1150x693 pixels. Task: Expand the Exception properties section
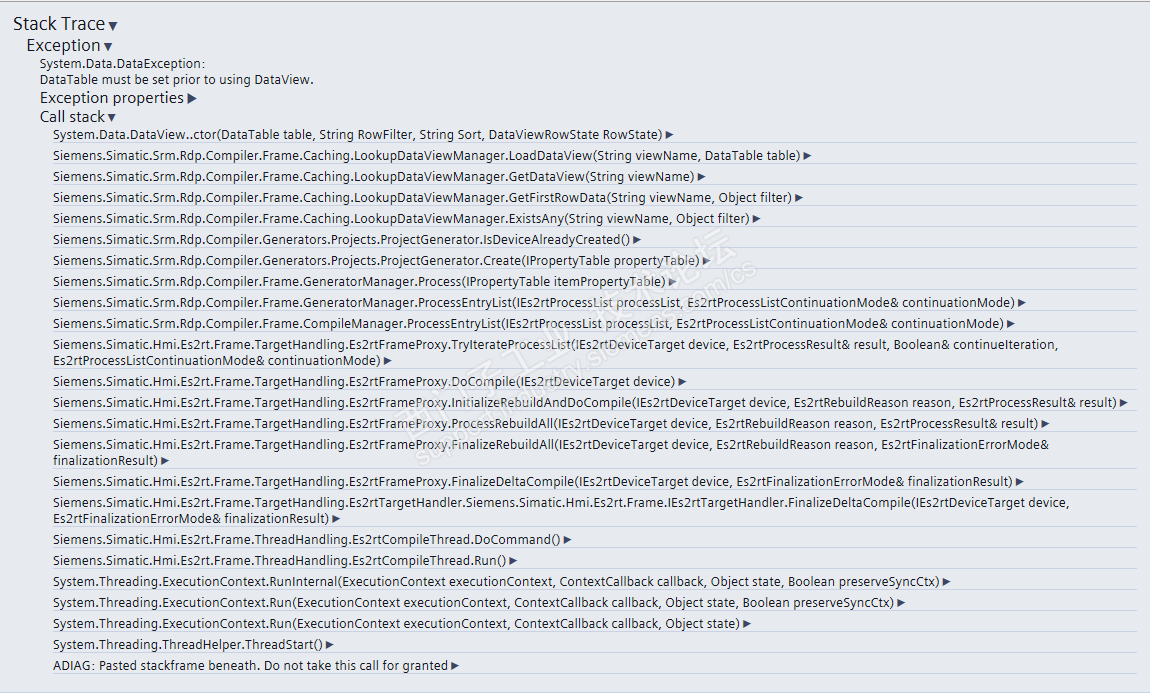(192, 98)
